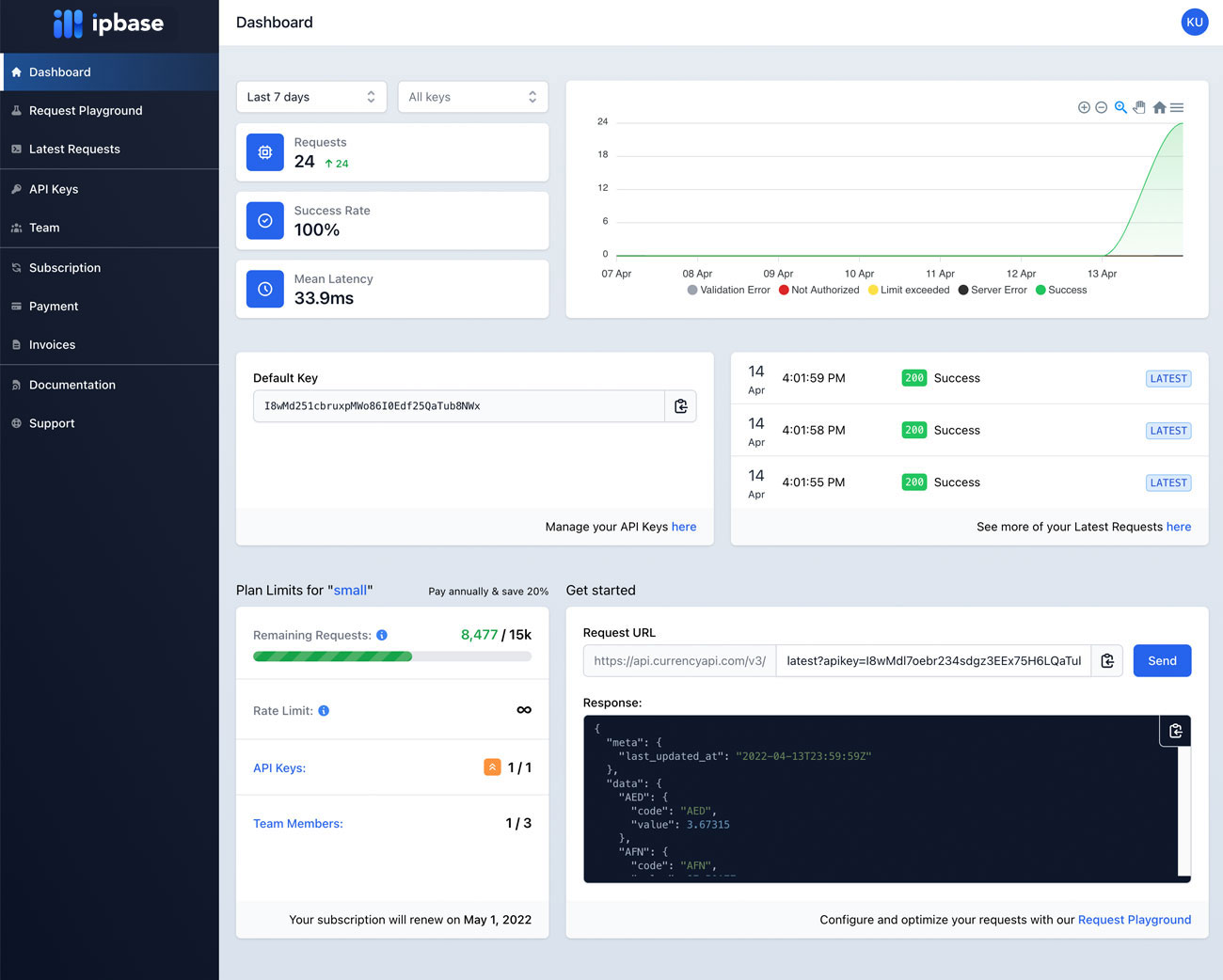The height and width of the screenshot is (980, 1223).
Task: Copy the JSON response code block
Action: (1175, 731)
